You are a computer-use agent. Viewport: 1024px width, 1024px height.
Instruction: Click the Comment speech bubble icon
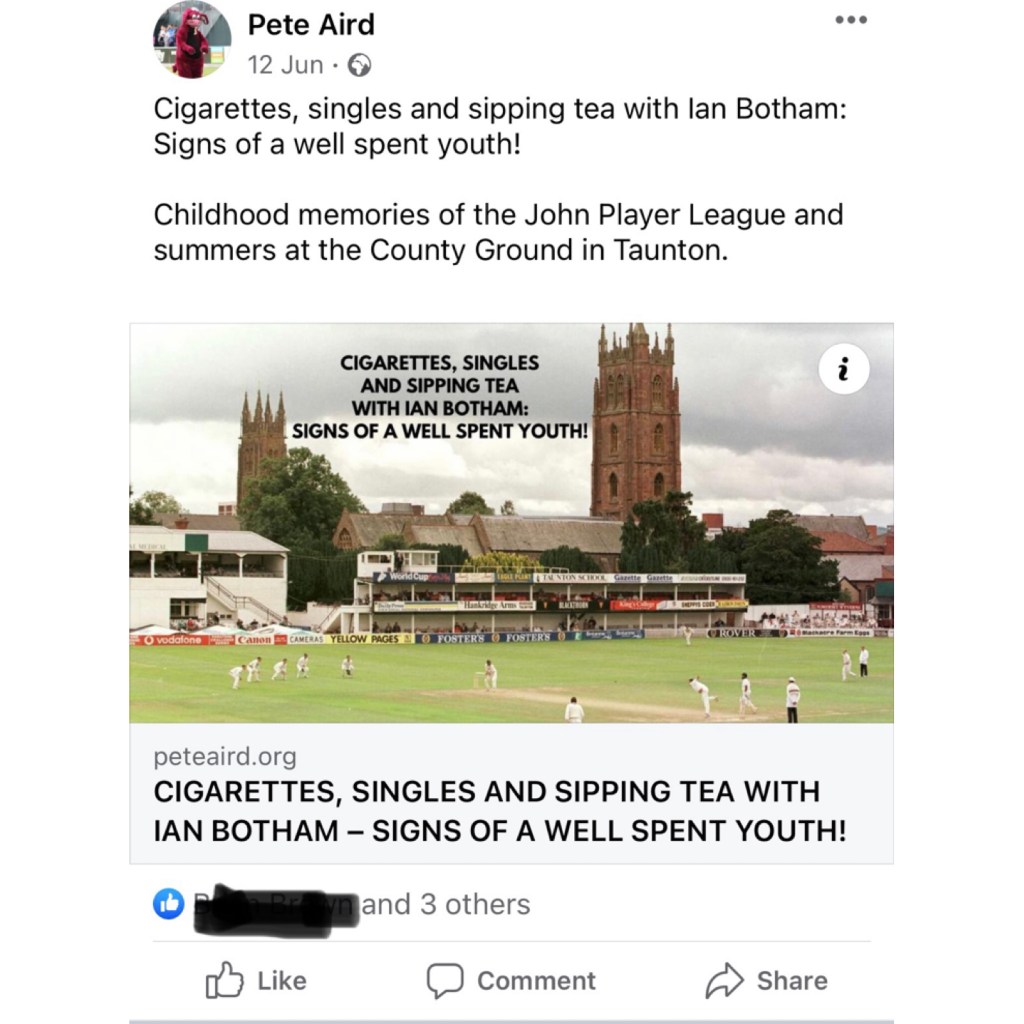445,981
